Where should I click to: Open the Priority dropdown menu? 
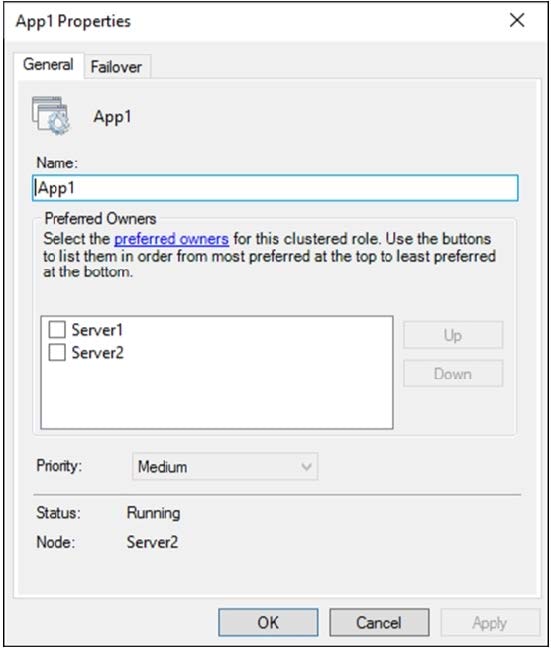tap(225, 466)
